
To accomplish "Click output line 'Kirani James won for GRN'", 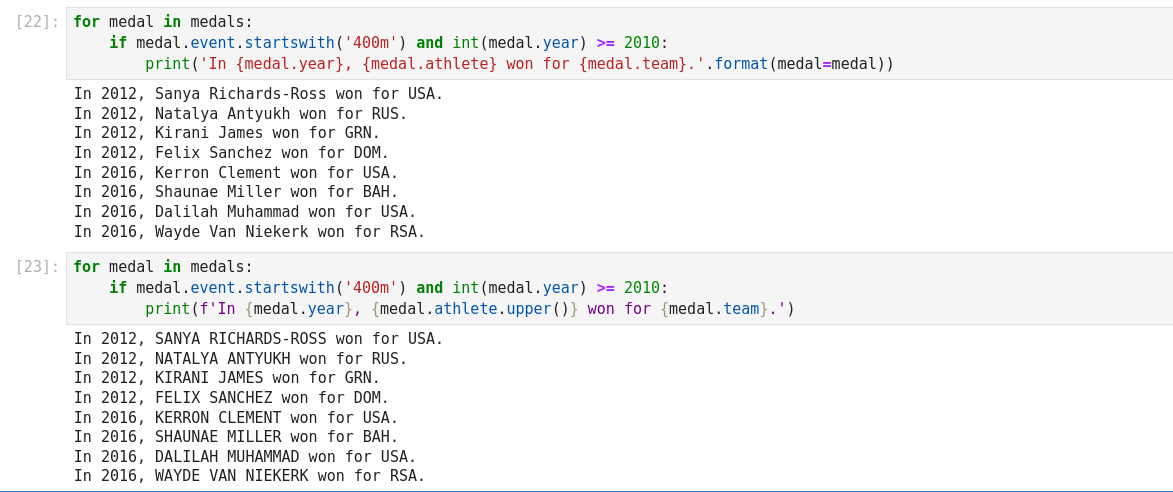I will click(x=227, y=133).
